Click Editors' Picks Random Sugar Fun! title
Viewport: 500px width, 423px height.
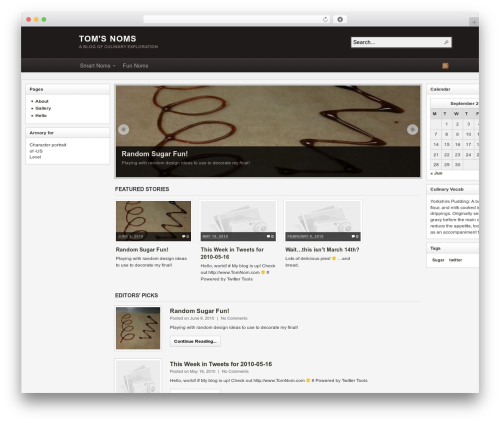click(x=199, y=311)
